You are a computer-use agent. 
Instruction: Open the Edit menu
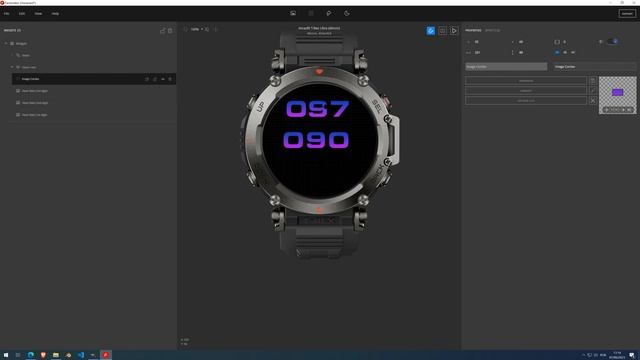tap(22, 13)
